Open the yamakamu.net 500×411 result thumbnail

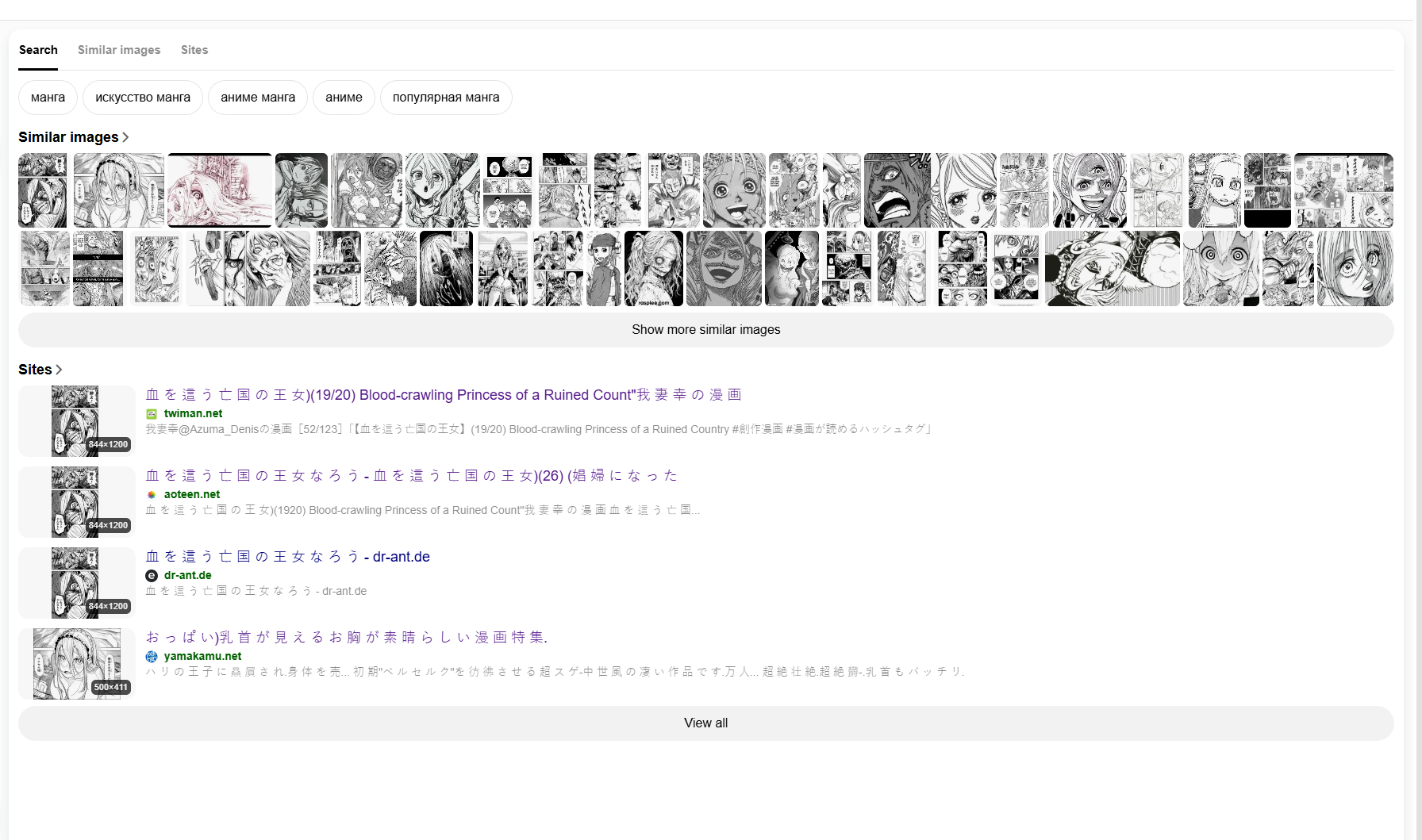tap(76, 664)
